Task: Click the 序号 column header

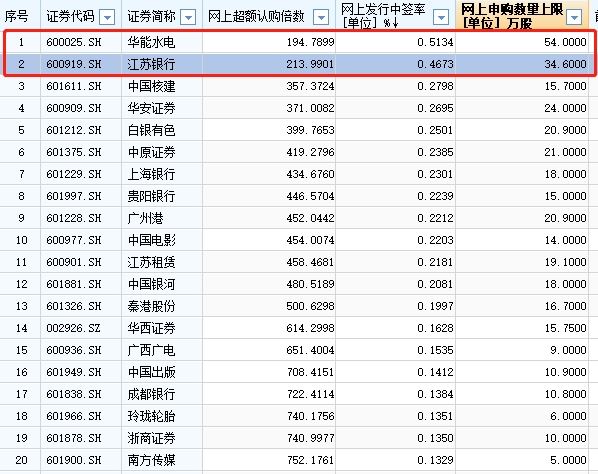Action: pyautogui.click(x=16, y=17)
